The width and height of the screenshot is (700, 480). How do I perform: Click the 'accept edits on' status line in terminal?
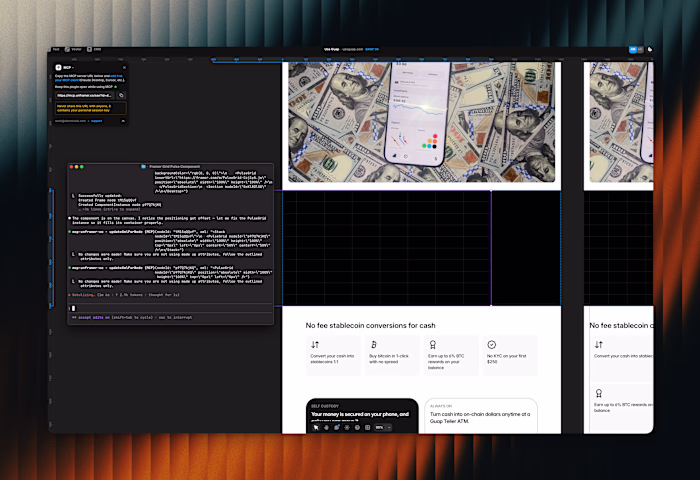[x=132, y=317]
